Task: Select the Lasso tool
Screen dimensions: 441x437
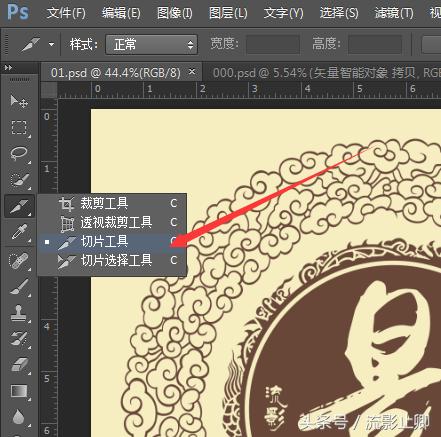Action: pyautogui.click(x=19, y=153)
